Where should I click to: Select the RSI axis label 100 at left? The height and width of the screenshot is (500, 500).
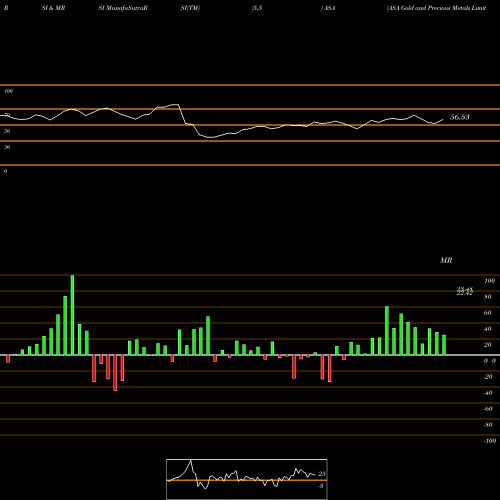click(8, 91)
